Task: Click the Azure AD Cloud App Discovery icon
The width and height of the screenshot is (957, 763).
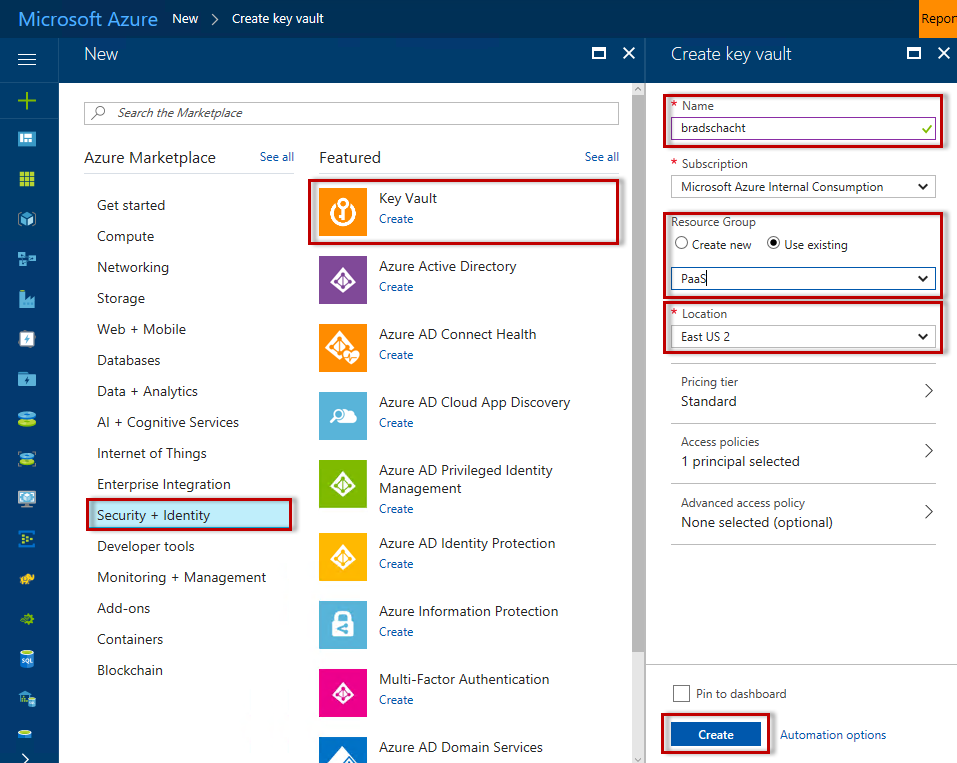Action: [x=343, y=416]
